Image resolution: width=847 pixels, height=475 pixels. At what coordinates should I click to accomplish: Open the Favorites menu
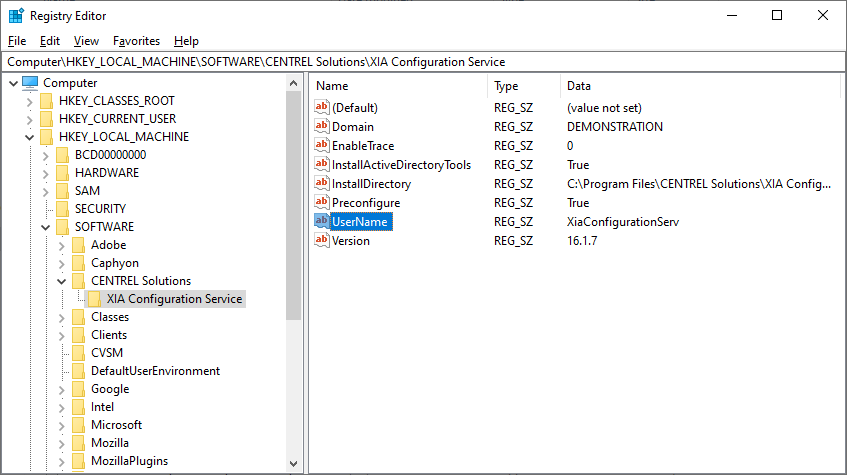click(x=136, y=41)
